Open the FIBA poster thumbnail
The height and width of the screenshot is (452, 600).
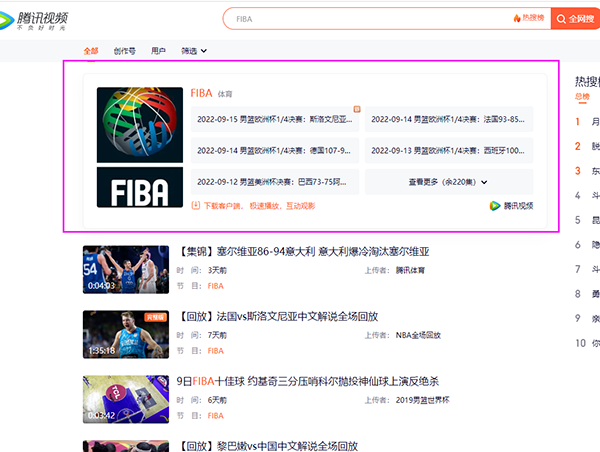point(140,147)
